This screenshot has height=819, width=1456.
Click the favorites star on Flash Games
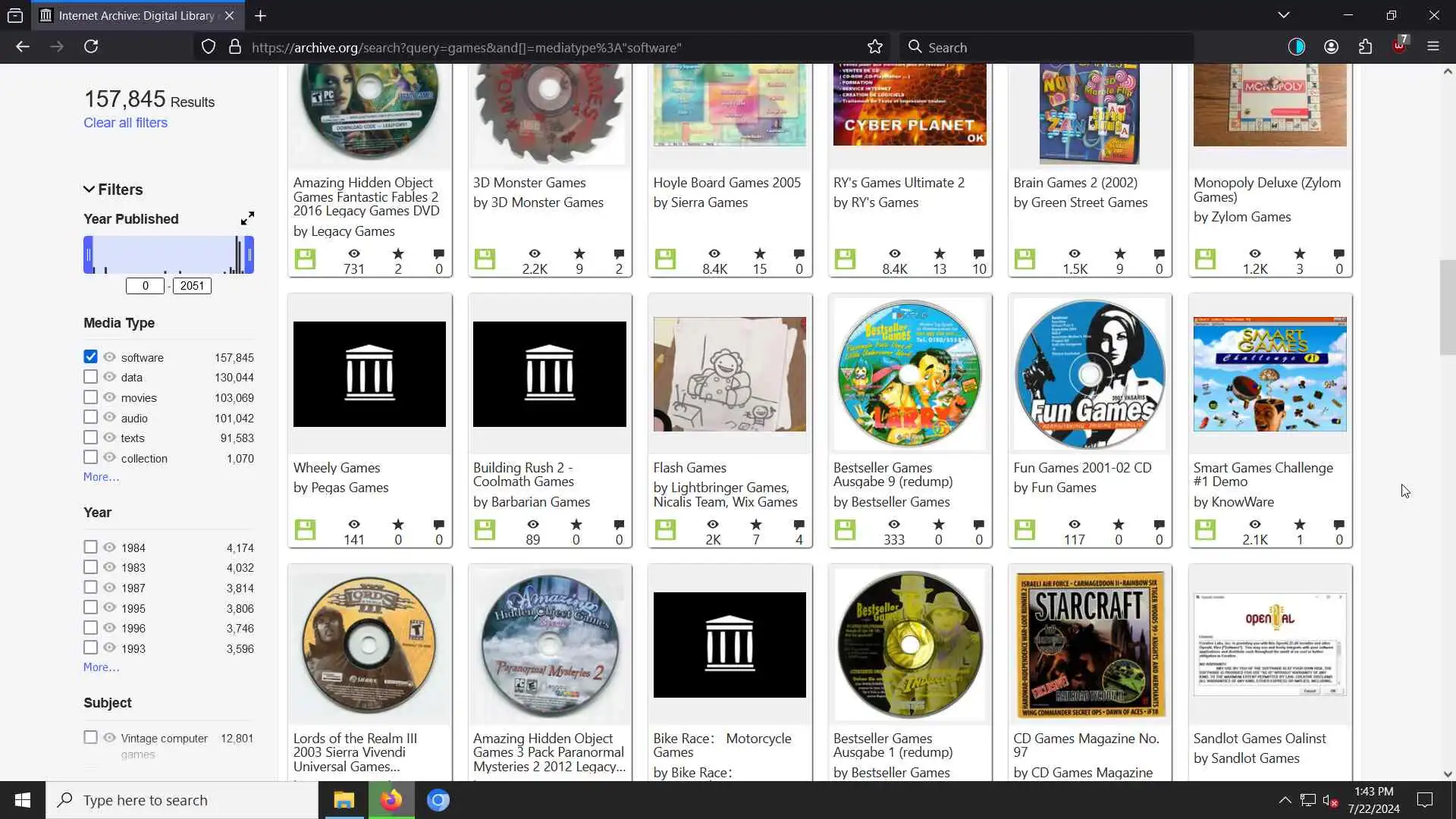(755, 525)
